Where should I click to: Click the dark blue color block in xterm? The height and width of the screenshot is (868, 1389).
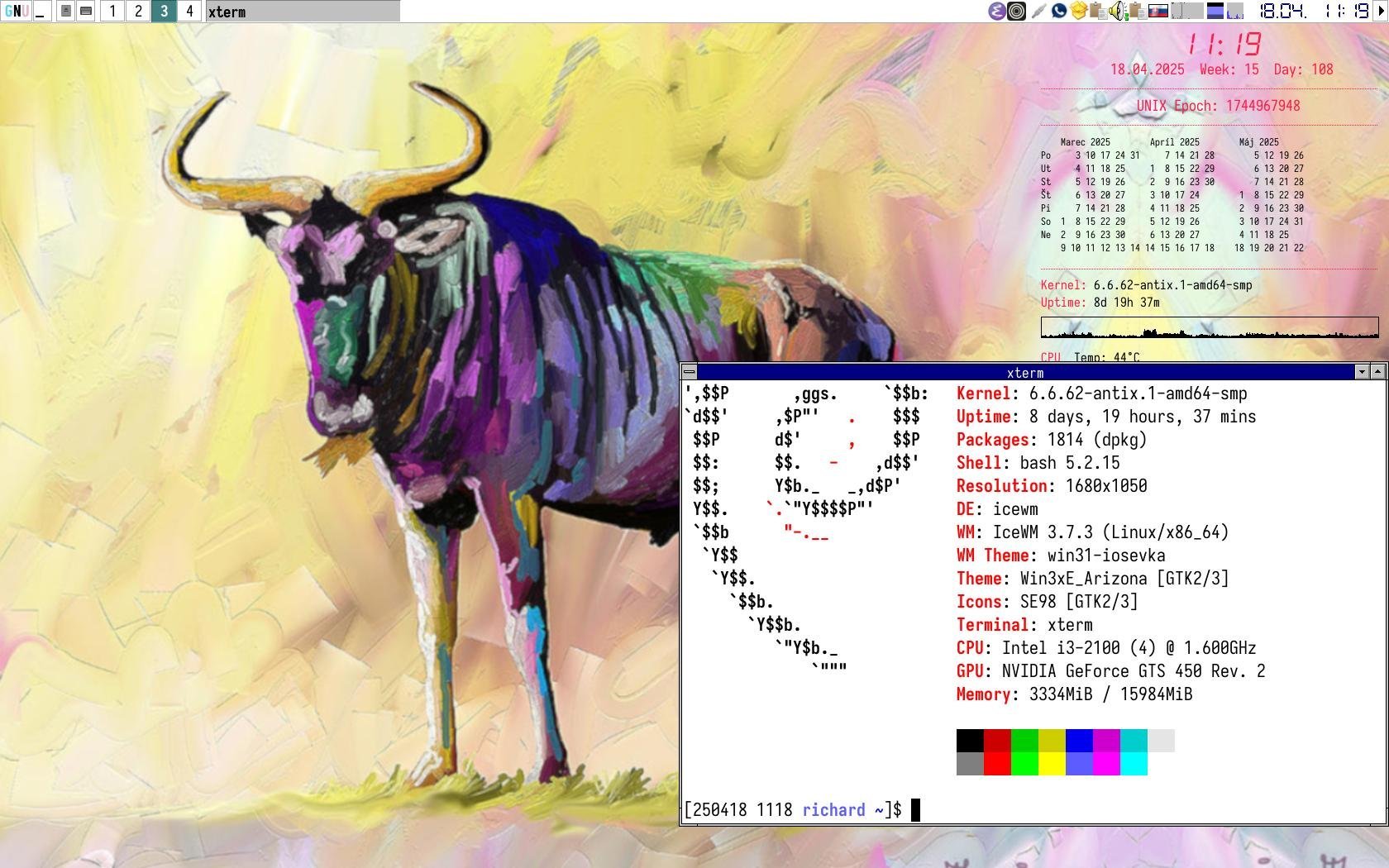pyautogui.click(x=1079, y=741)
